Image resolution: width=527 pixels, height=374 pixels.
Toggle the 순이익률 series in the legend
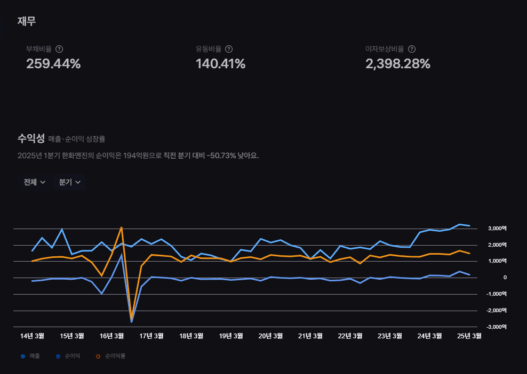(x=110, y=356)
